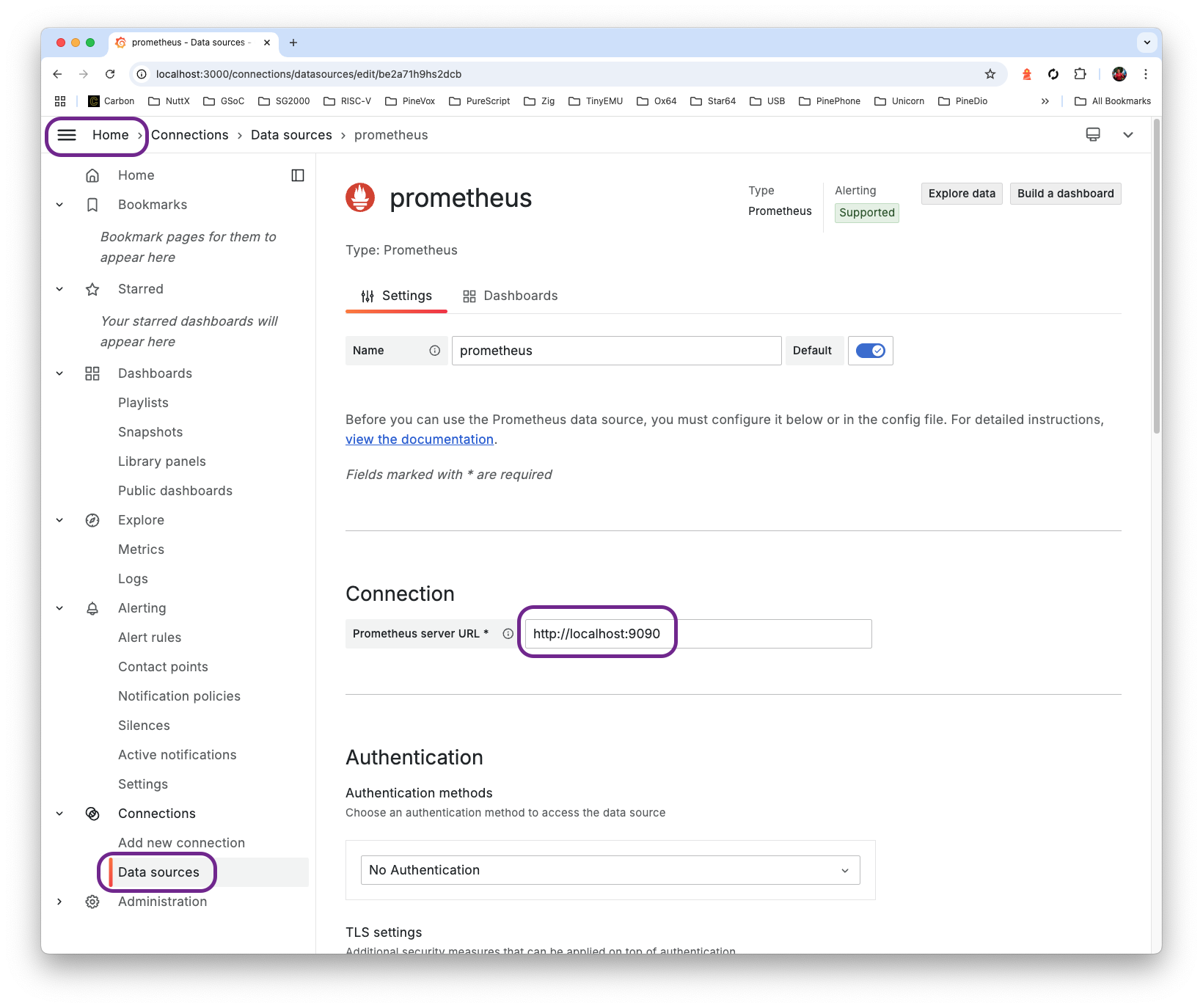Toggle the Default data source switch
Image resolution: width=1203 pixels, height=1008 pixels.
pos(871,351)
